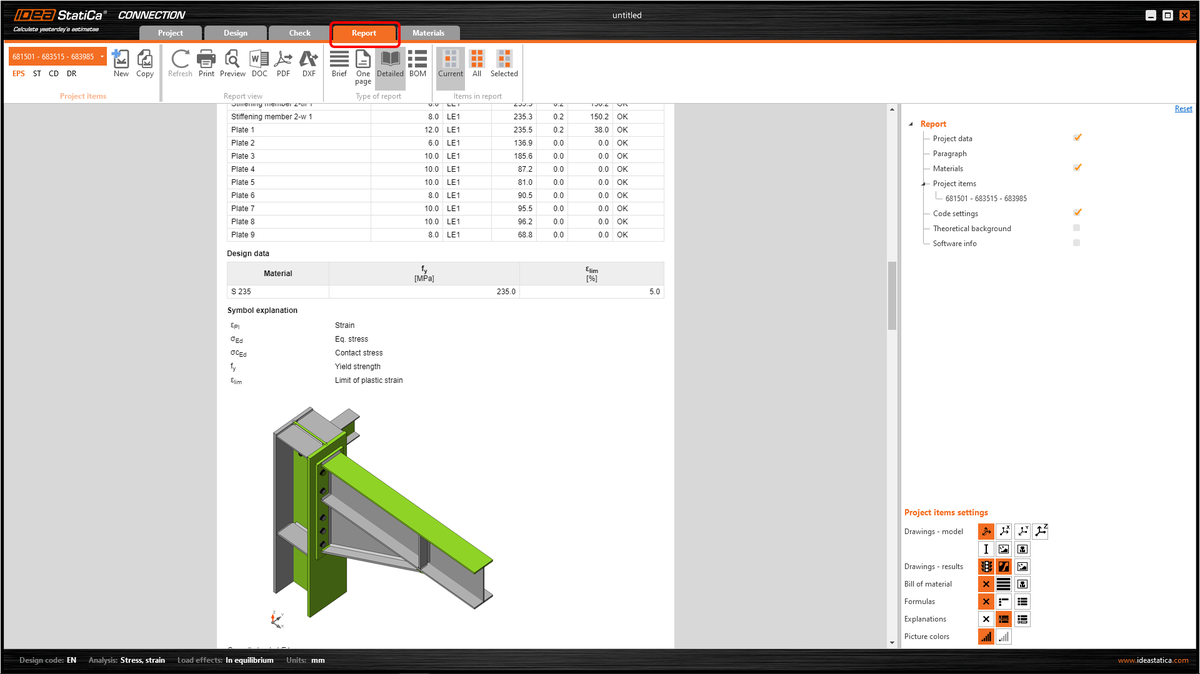This screenshot has width=1200, height=674.
Task: Open the project items dropdown list
Action: 104,57
